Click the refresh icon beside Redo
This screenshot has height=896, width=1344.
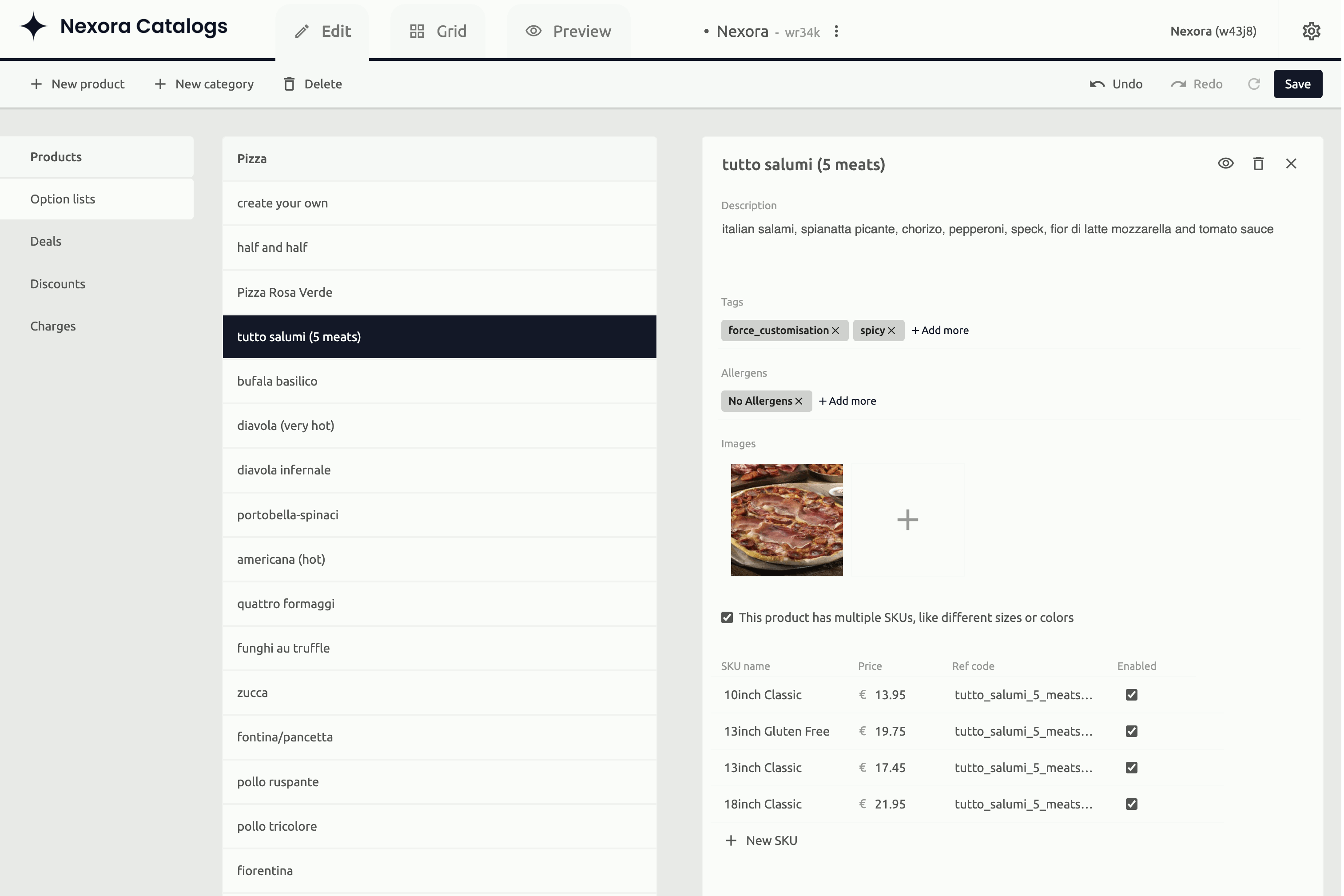[1254, 84]
